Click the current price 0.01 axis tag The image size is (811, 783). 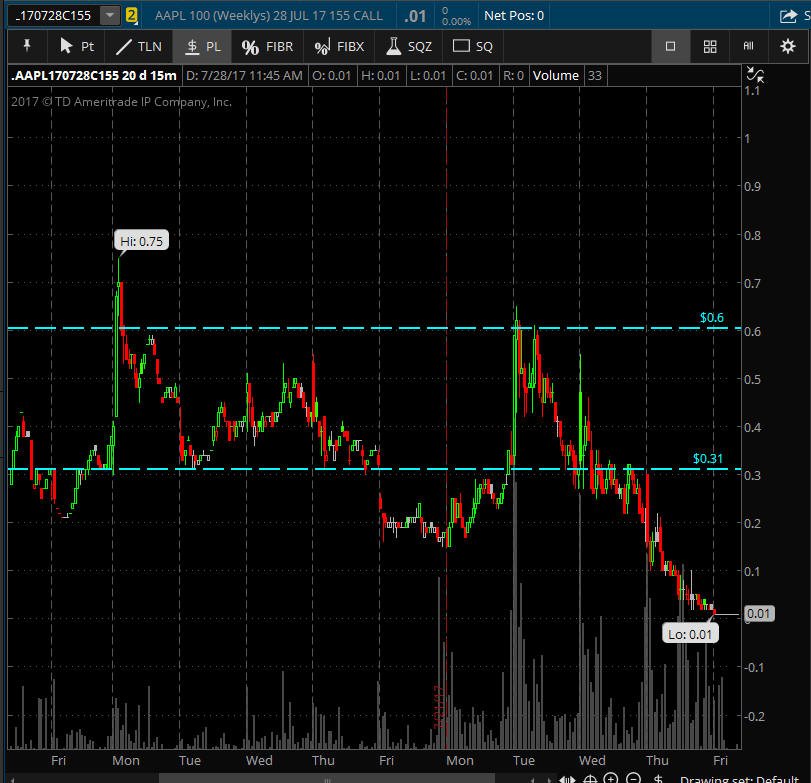click(x=759, y=613)
